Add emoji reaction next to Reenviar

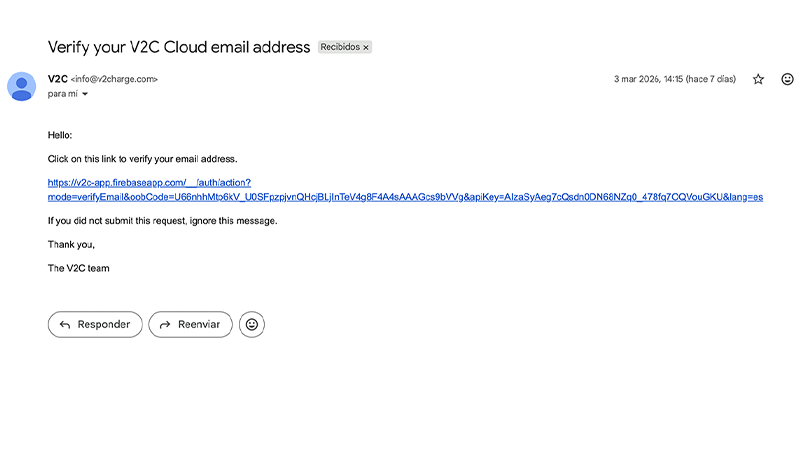pyautogui.click(x=252, y=324)
